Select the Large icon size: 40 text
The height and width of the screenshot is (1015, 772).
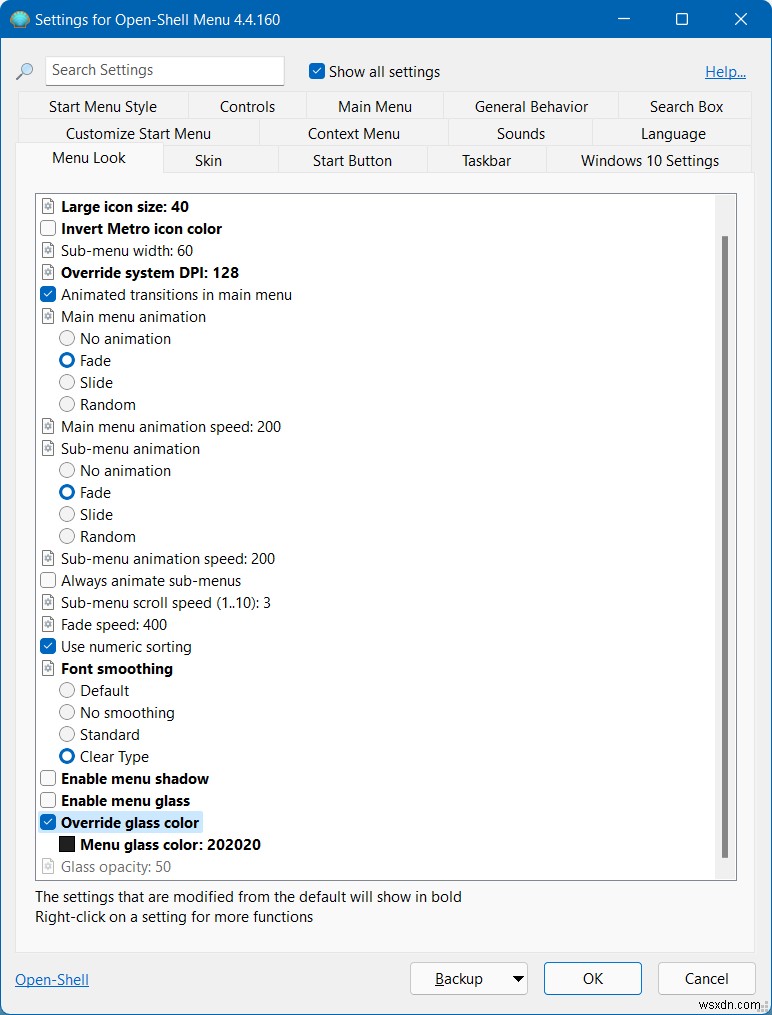point(125,206)
